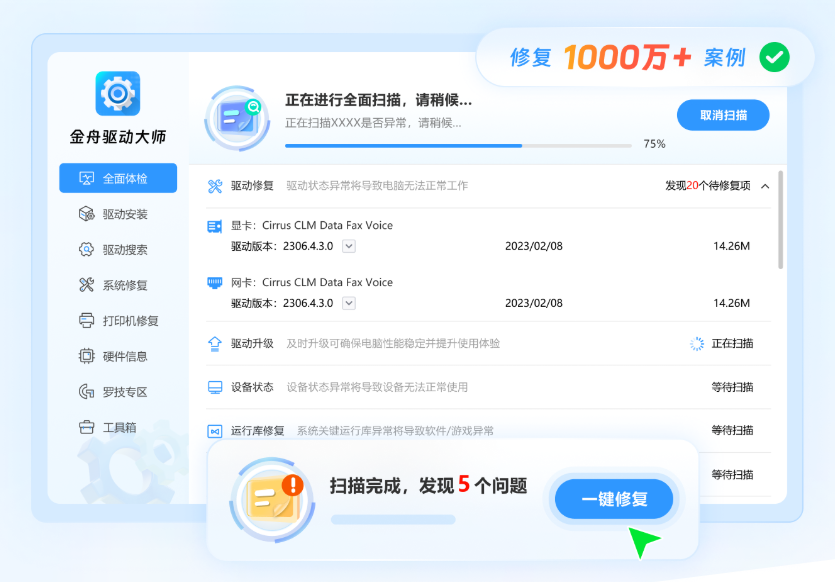Click the 驱动升级 upload arrow icon
Screen dimensions: 835x582
[215, 343]
